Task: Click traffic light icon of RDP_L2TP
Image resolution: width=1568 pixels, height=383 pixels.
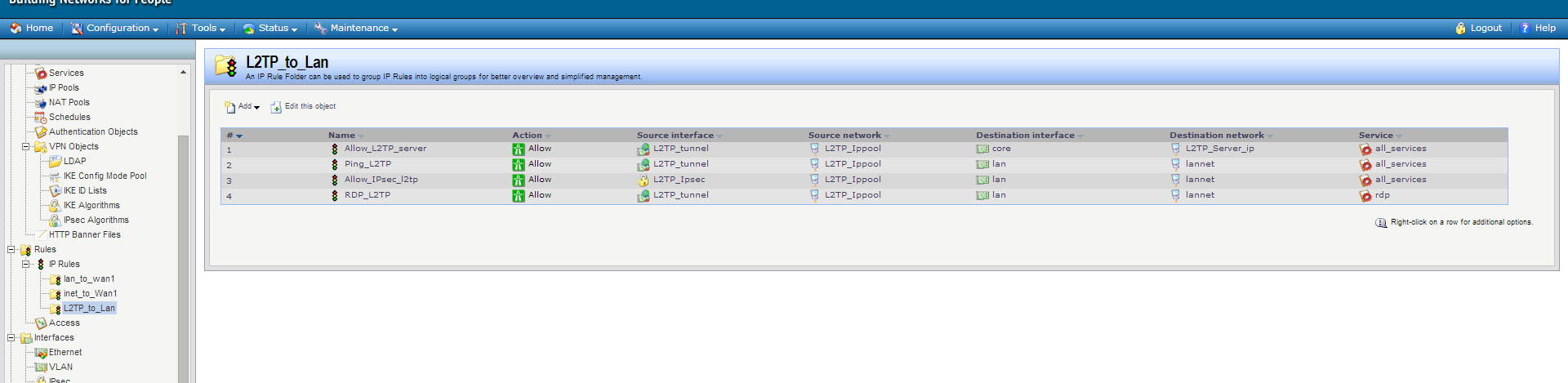Action: point(334,195)
